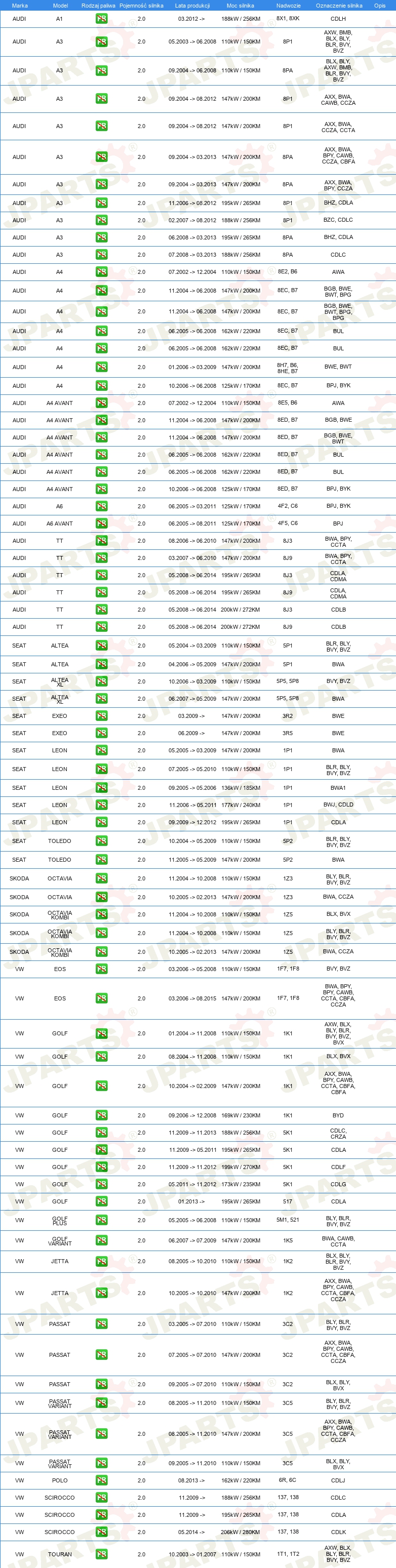Screen dimensions: 396x1568
Task: Select the '206kW / 280KM' power cell
Action: 241,1532
